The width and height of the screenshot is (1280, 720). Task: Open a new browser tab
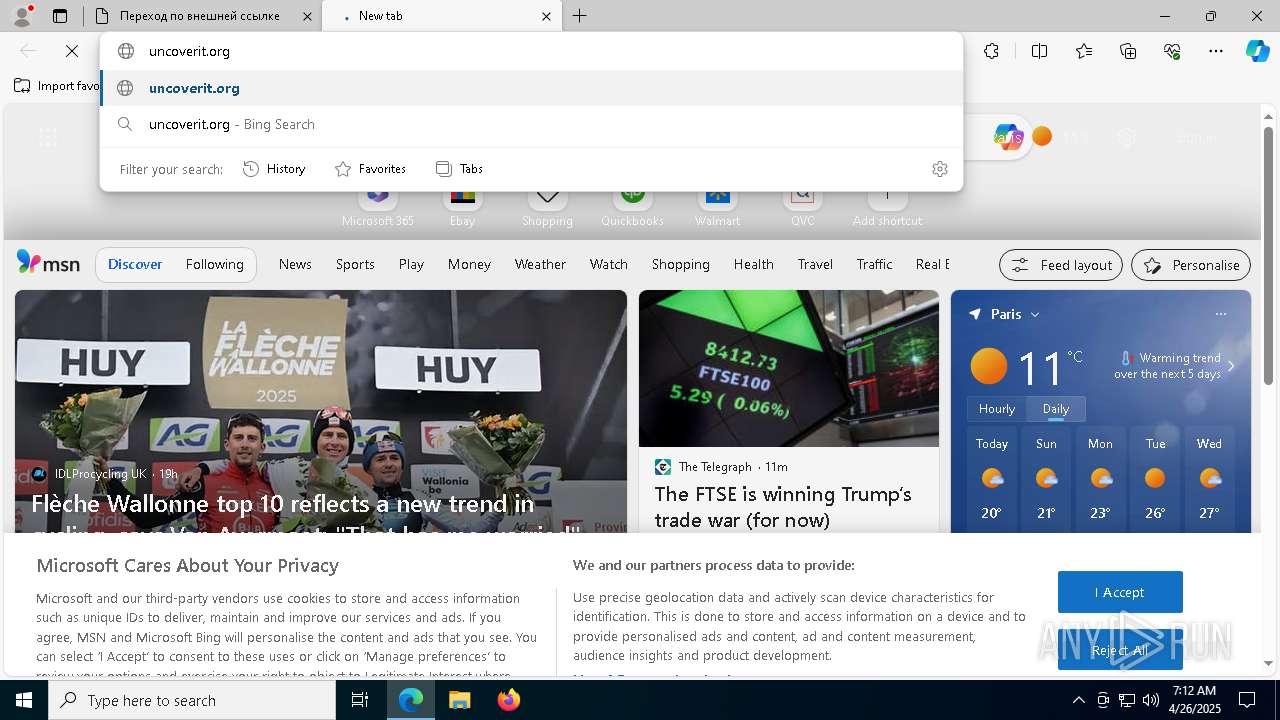point(580,16)
